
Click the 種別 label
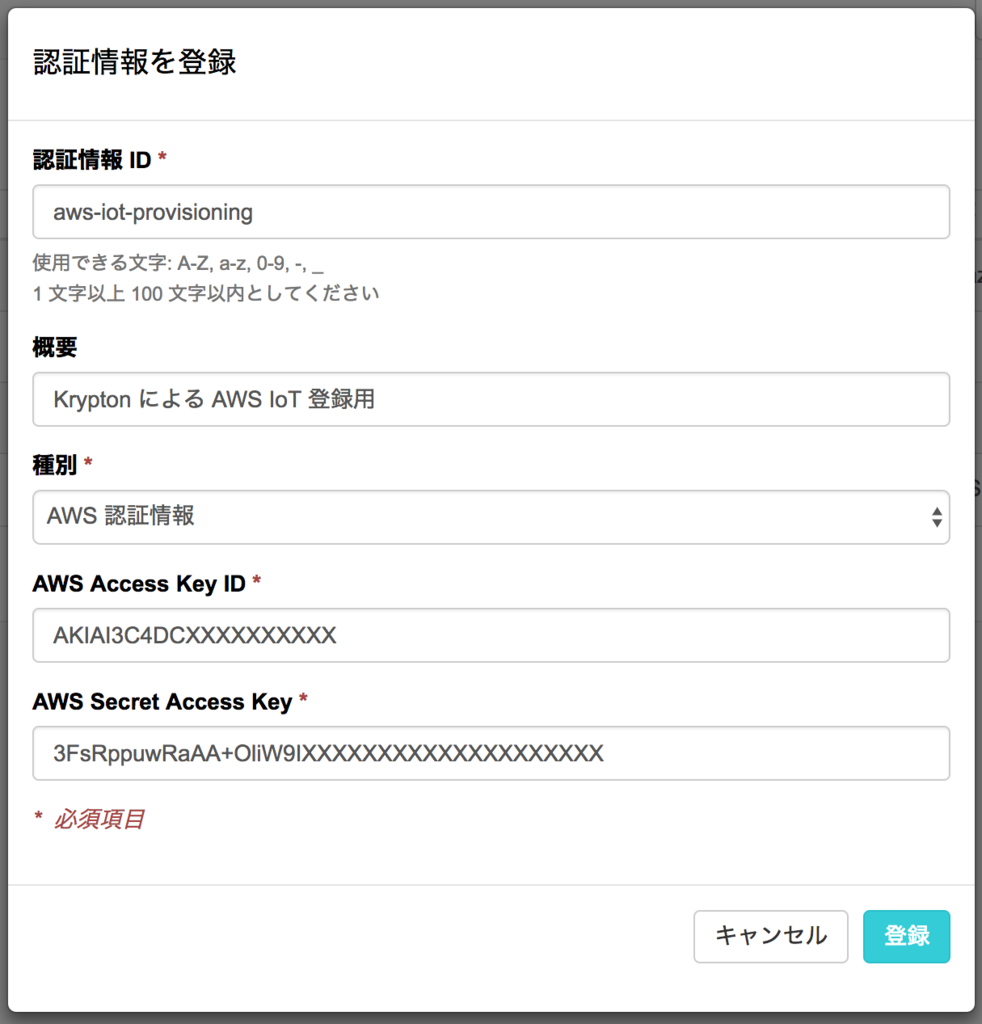[55, 465]
